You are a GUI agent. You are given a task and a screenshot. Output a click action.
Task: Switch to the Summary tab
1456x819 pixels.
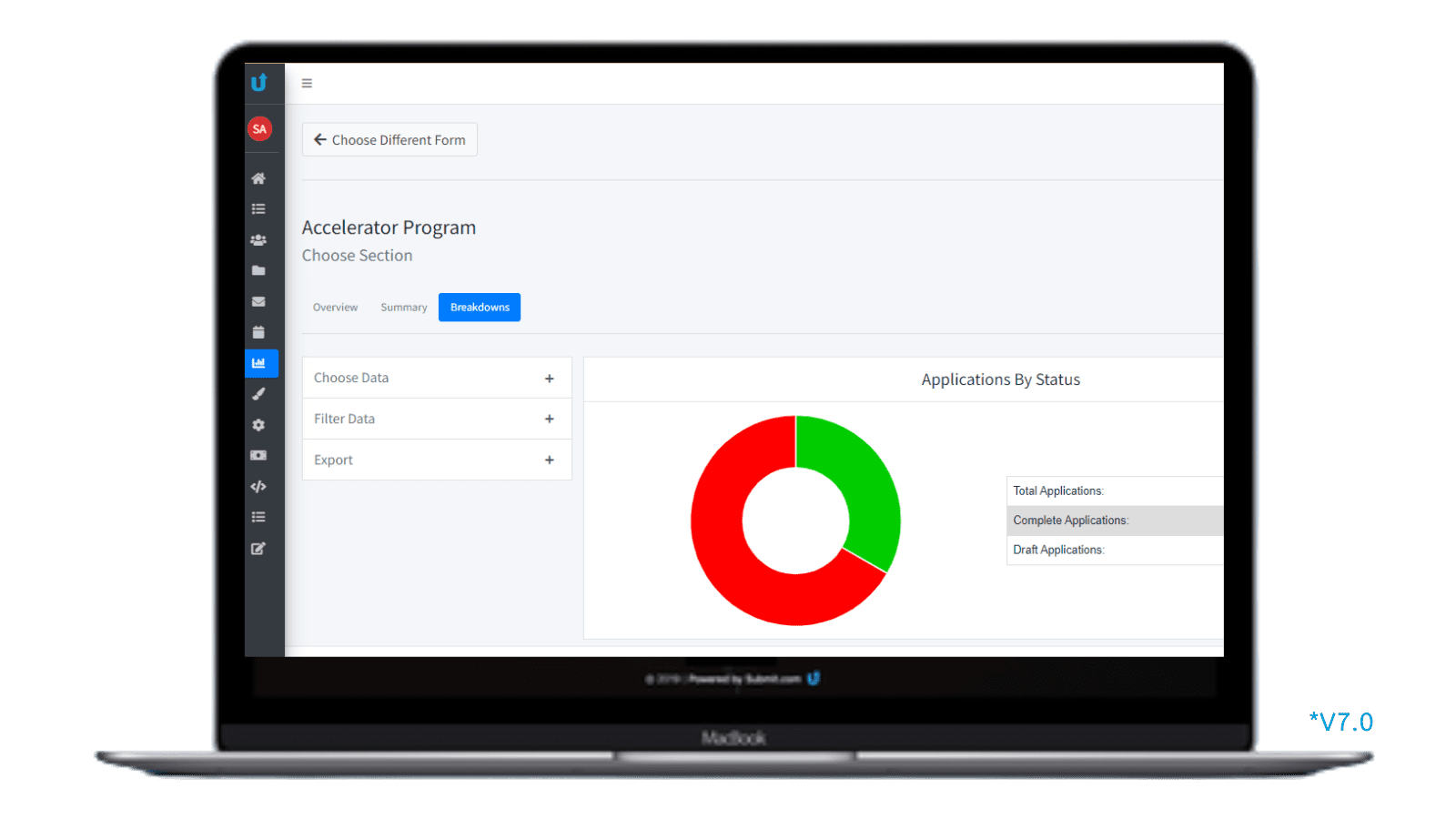404,308
